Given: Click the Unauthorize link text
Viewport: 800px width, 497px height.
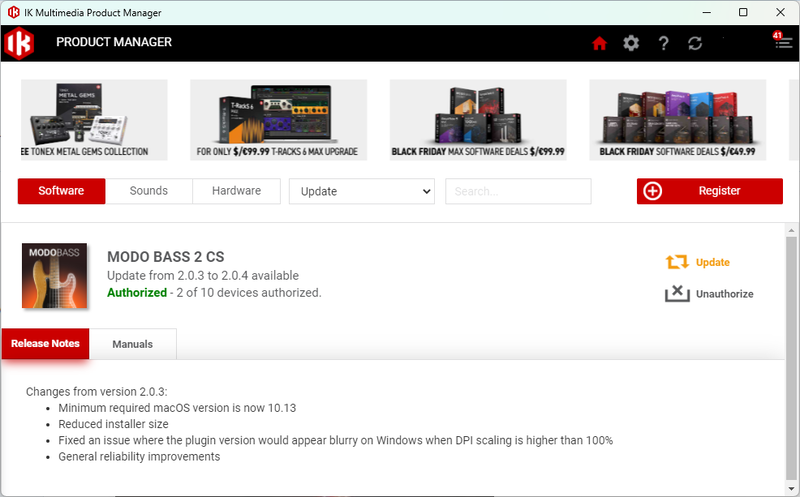Looking at the screenshot, I should coord(724,294).
